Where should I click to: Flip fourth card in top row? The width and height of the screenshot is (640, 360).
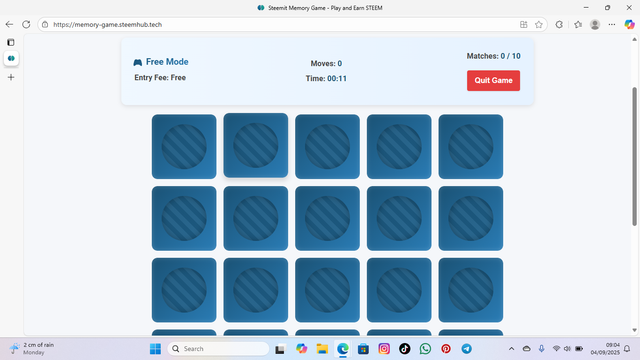(399, 147)
